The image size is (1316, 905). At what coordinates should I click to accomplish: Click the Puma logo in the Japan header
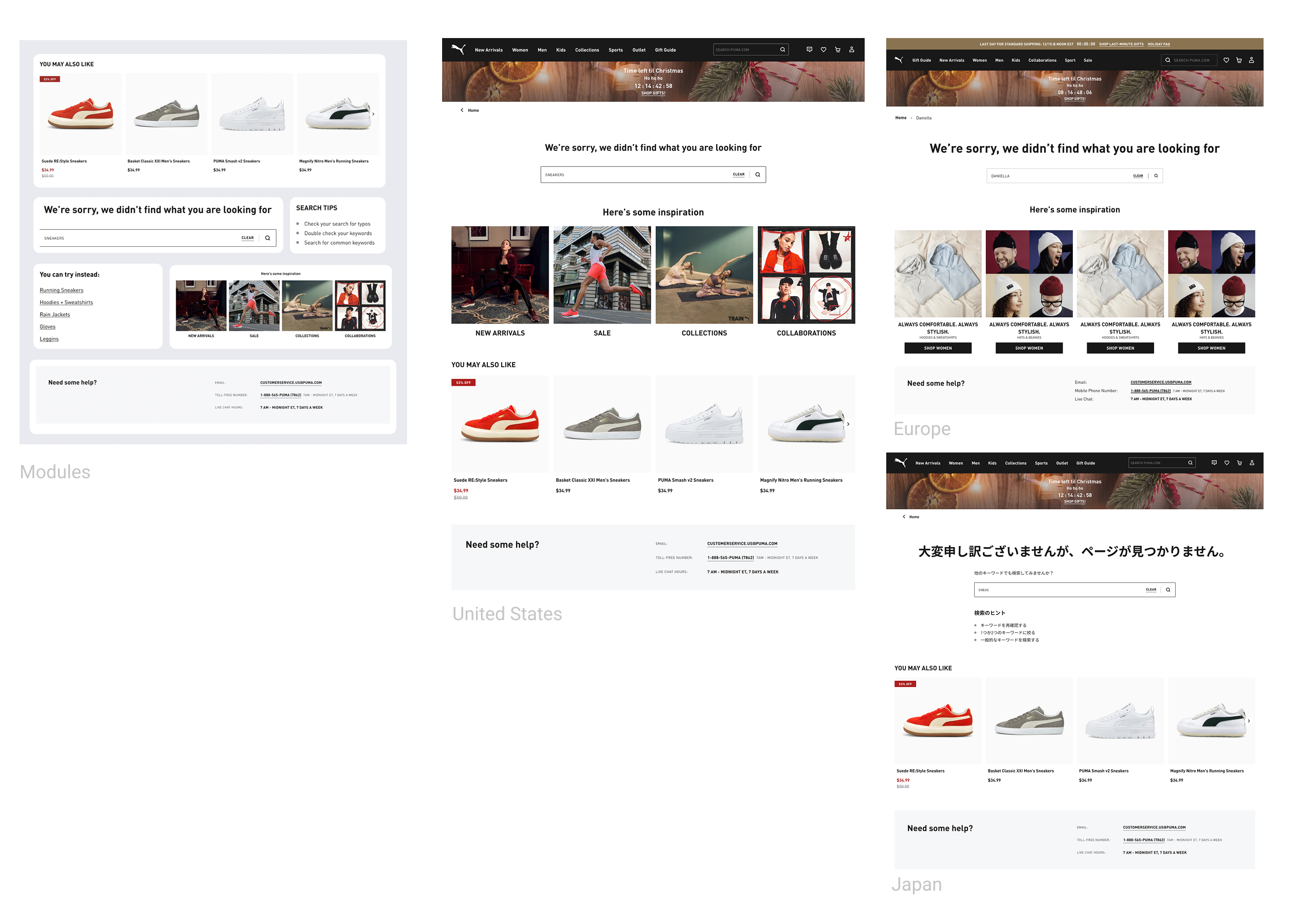tap(901, 463)
